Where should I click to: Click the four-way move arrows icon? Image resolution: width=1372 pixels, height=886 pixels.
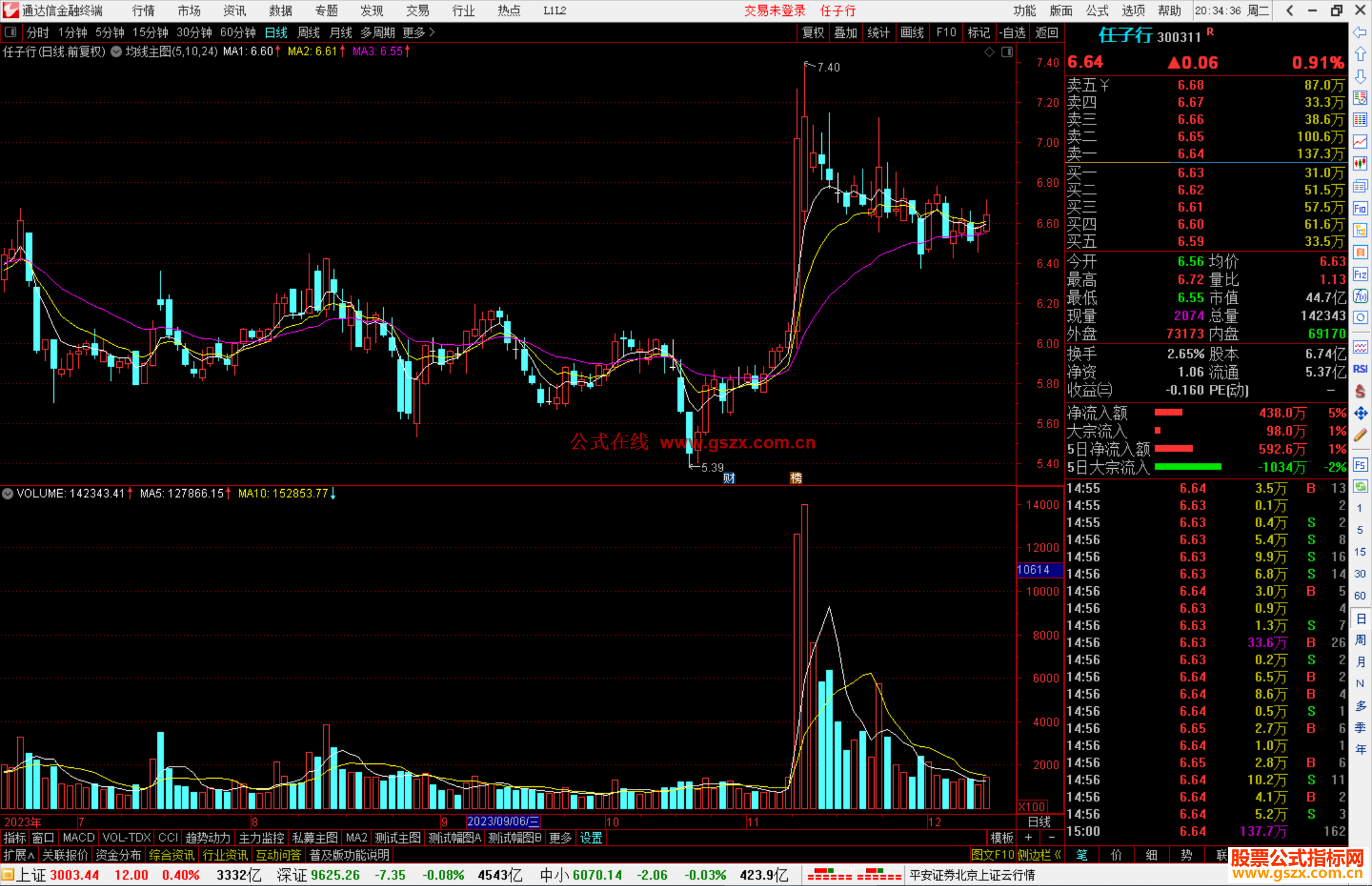point(1360,413)
